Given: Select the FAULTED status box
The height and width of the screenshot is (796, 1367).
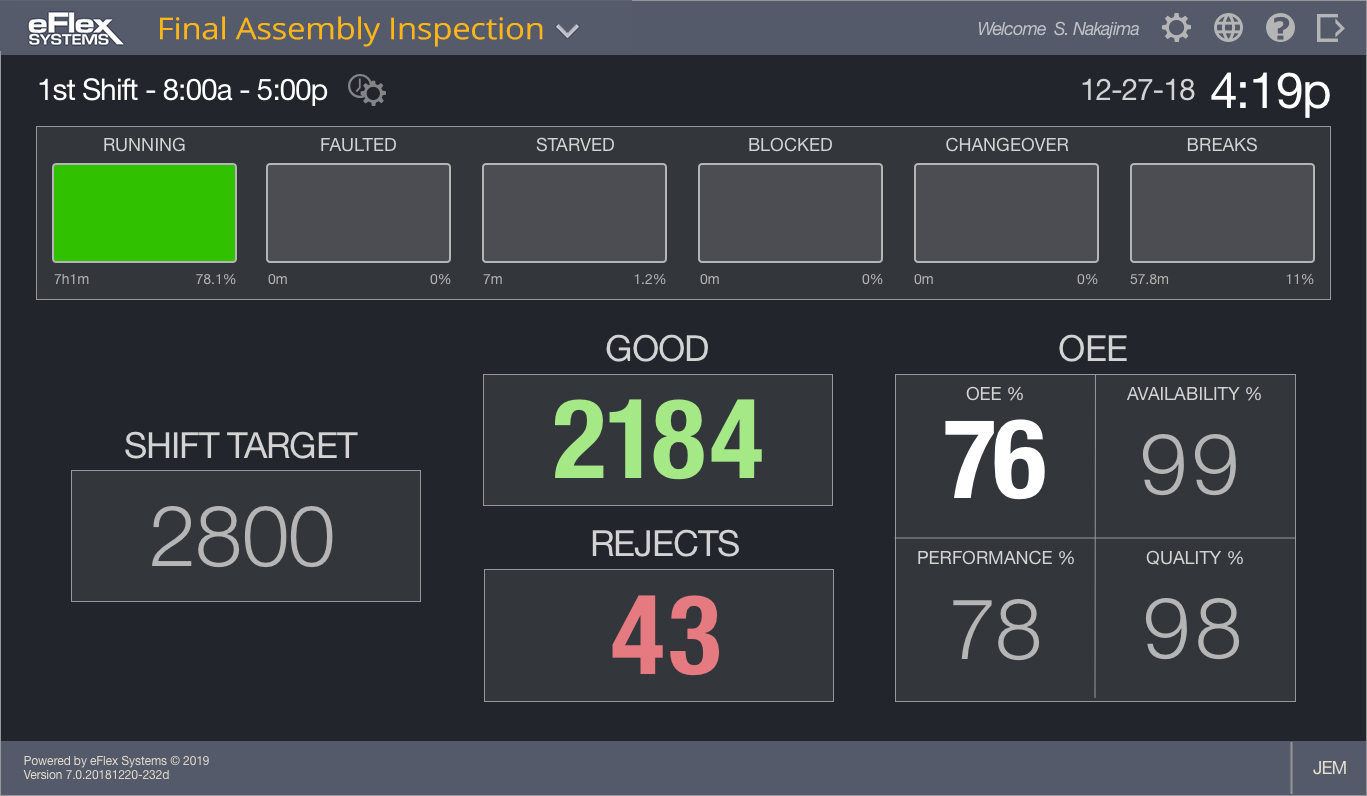Looking at the screenshot, I should point(358,213).
